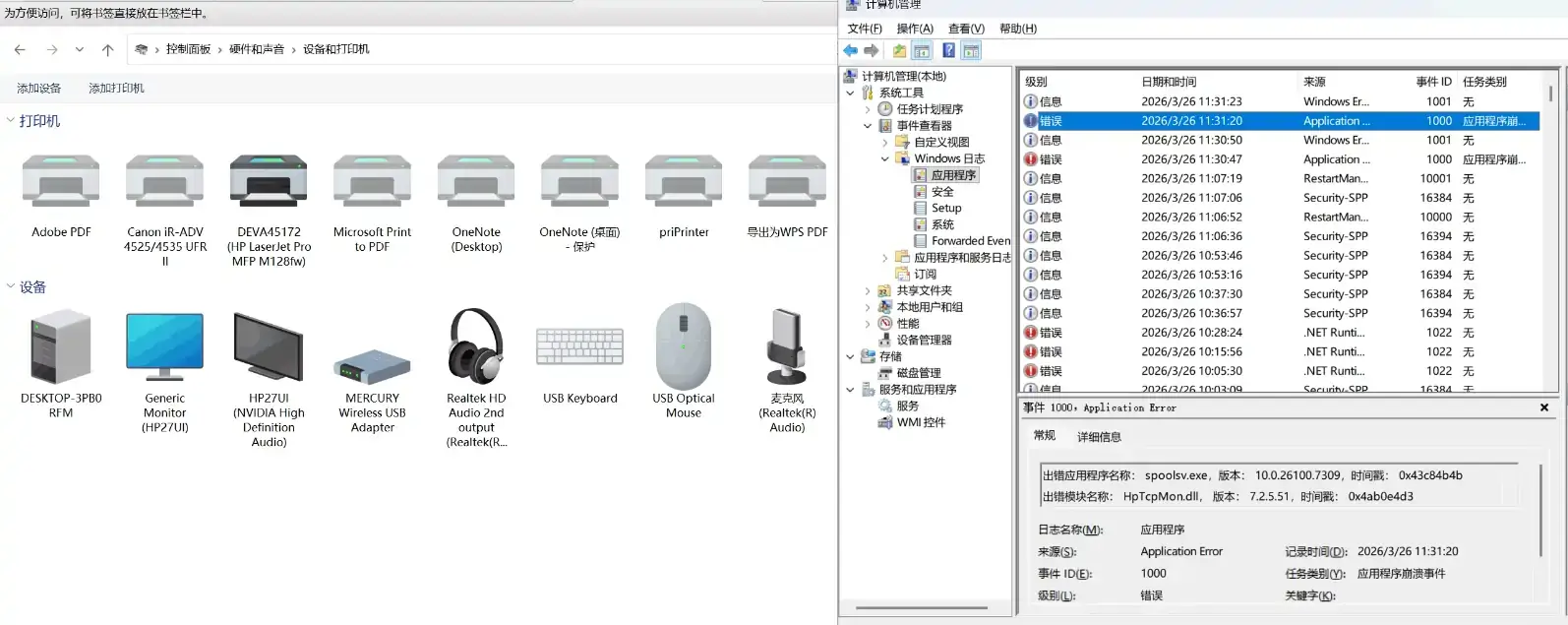This screenshot has width=1568, height=625.
Task: Open recent locations dropdown in Control Panel
Action: click(x=80, y=49)
